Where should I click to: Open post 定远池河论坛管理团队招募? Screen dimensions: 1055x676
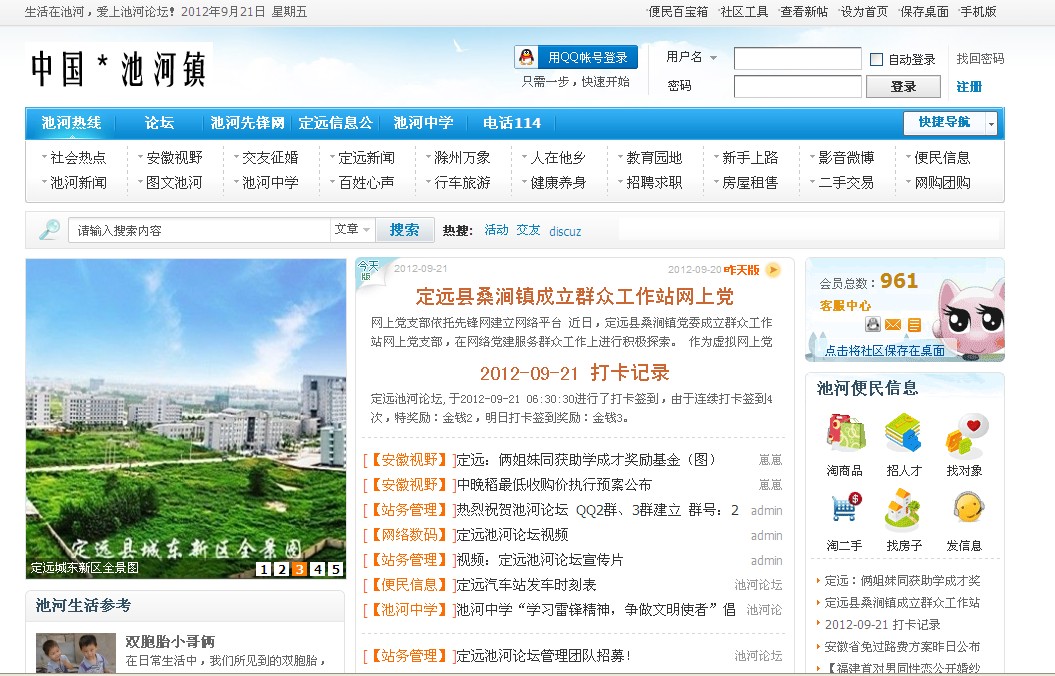pos(544,655)
